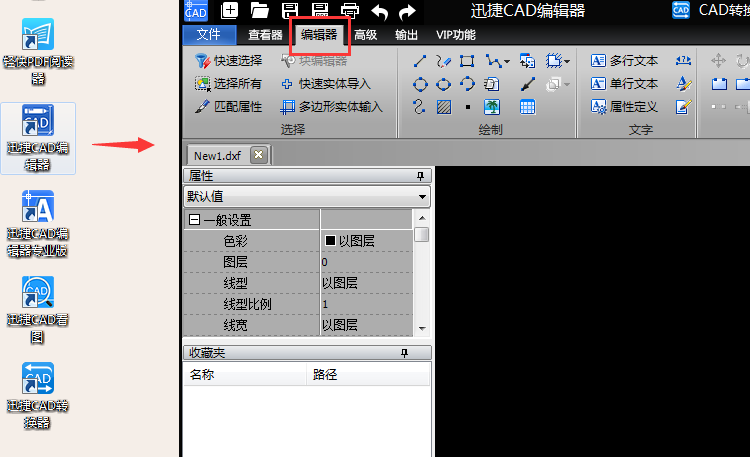
Task: Click 多行文本 button
Action: pyautogui.click(x=624, y=61)
